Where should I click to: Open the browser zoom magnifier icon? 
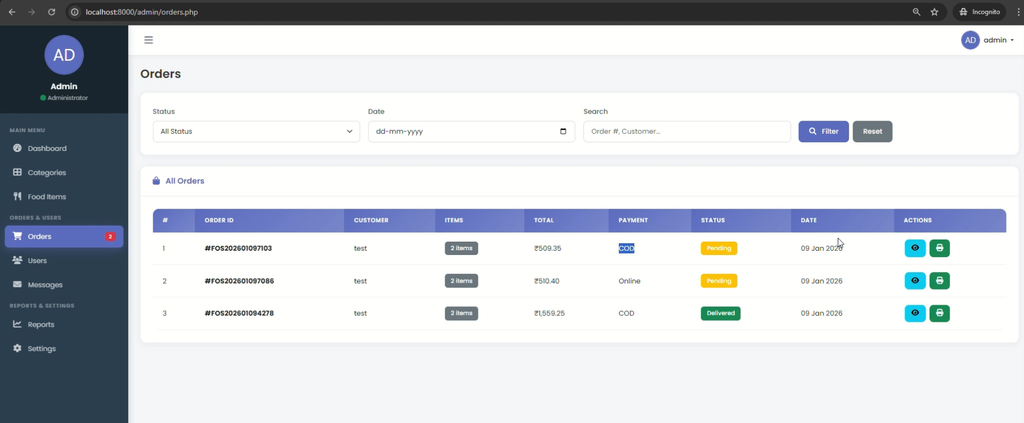pyautogui.click(x=917, y=12)
